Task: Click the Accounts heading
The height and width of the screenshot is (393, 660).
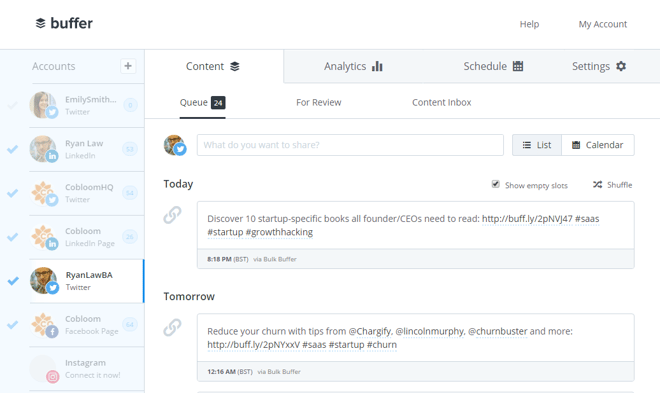Action: tap(53, 66)
